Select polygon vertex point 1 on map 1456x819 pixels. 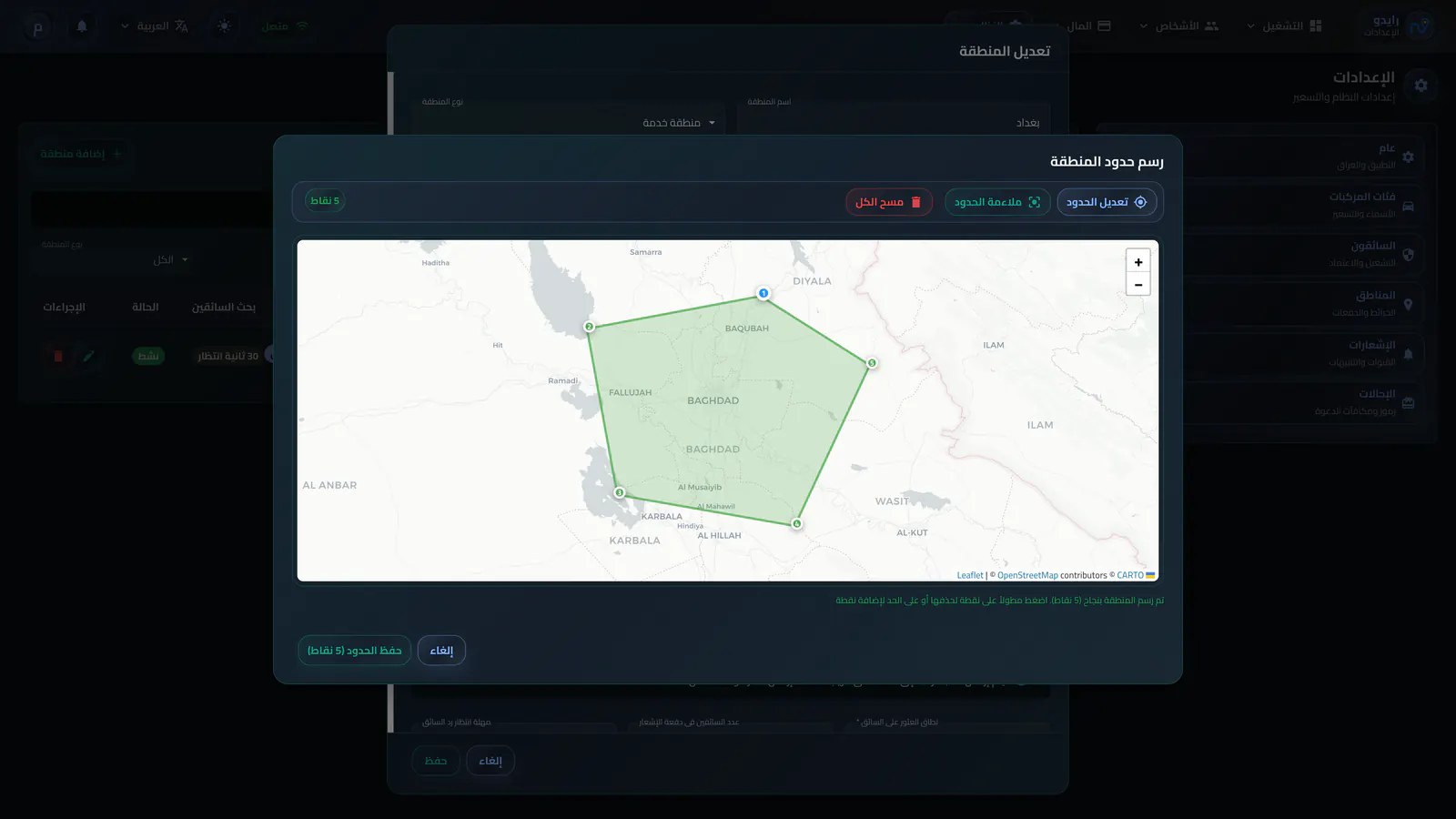coord(763,293)
